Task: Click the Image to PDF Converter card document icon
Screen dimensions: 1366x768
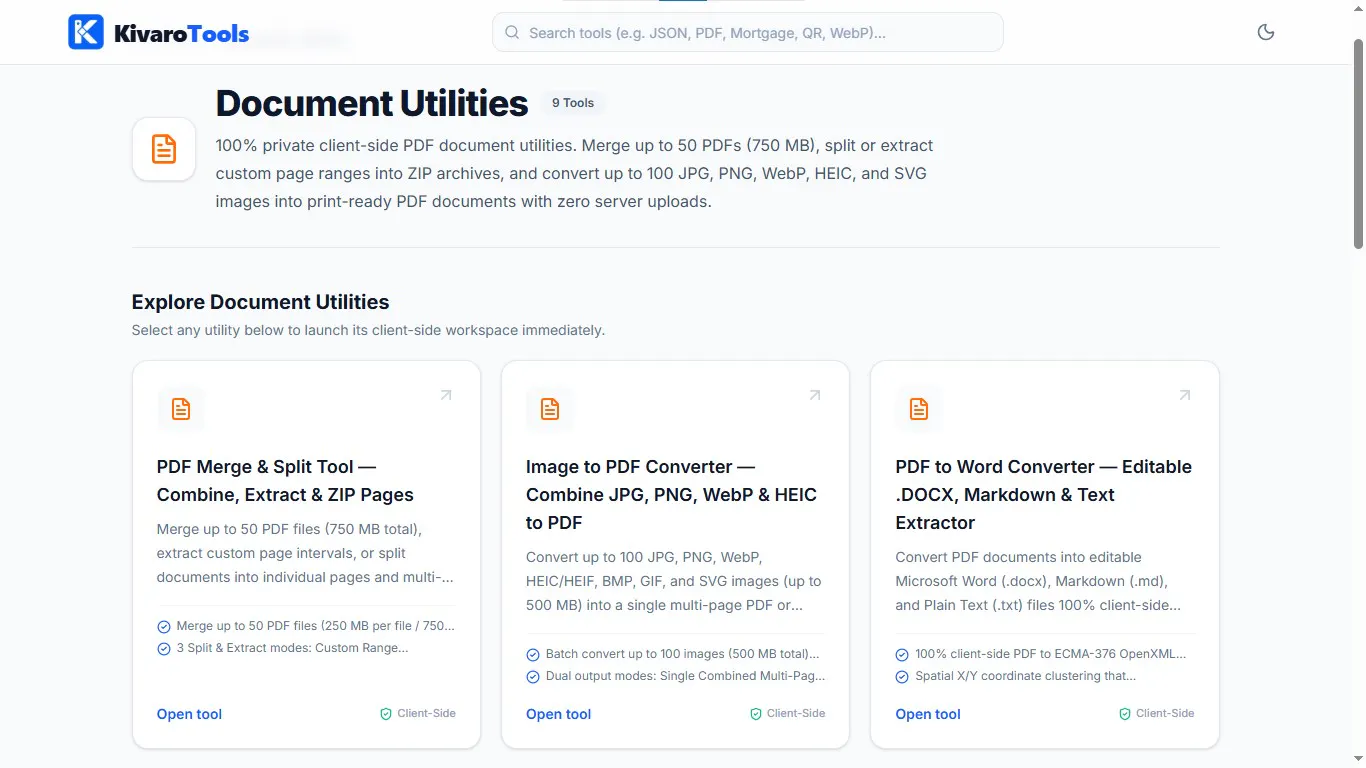Action: 550,409
